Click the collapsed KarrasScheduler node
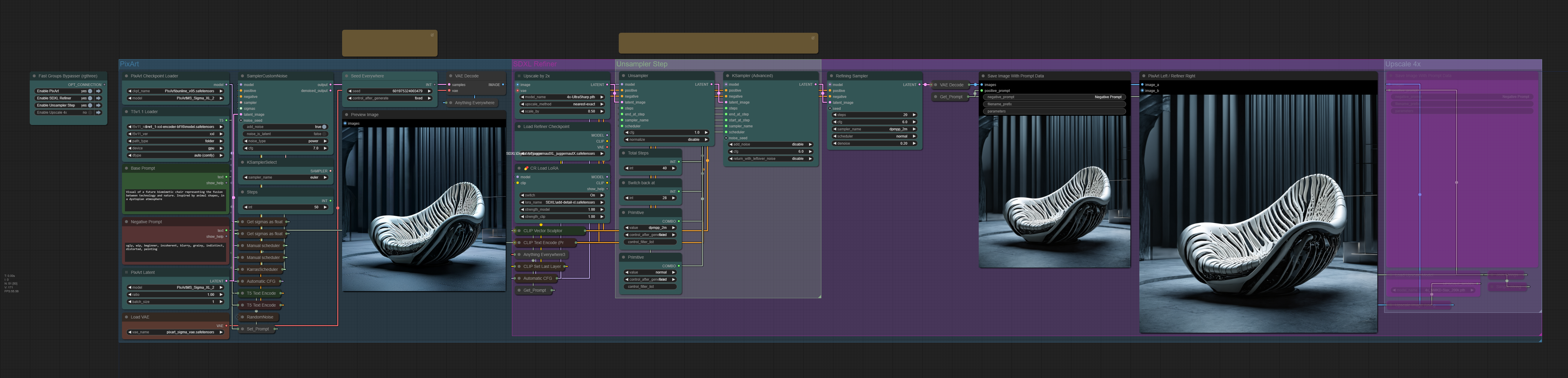Viewport: 1568px width, 378px height. point(262,270)
